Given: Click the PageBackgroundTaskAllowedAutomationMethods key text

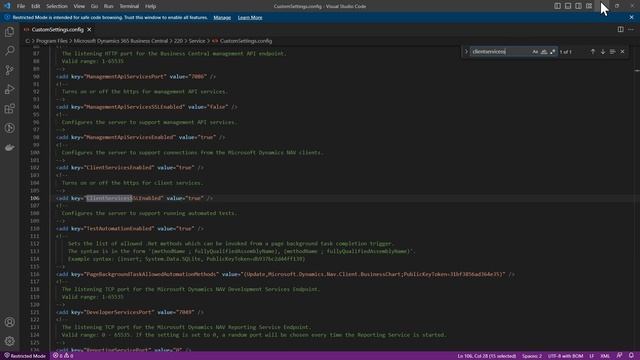Looking at the screenshot, I should coord(152,274).
